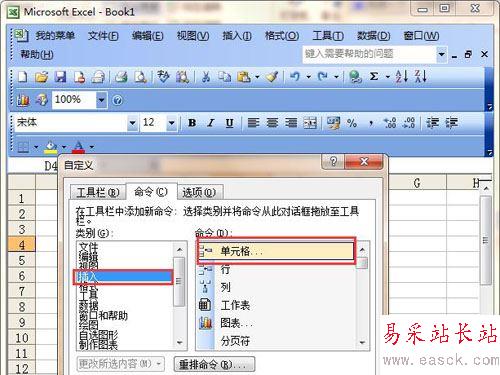Apply the yellow fill color
The width and height of the screenshot is (500, 375).
click(x=51, y=147)
